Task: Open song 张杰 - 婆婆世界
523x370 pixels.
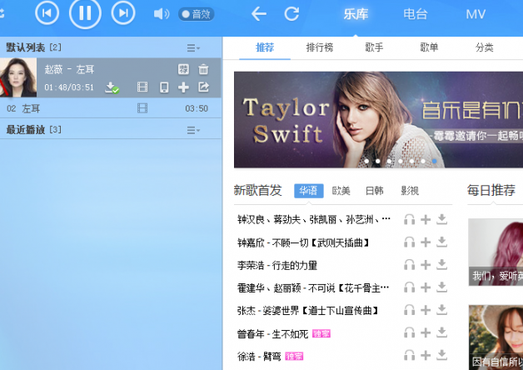Action: (x=308, y=311)
